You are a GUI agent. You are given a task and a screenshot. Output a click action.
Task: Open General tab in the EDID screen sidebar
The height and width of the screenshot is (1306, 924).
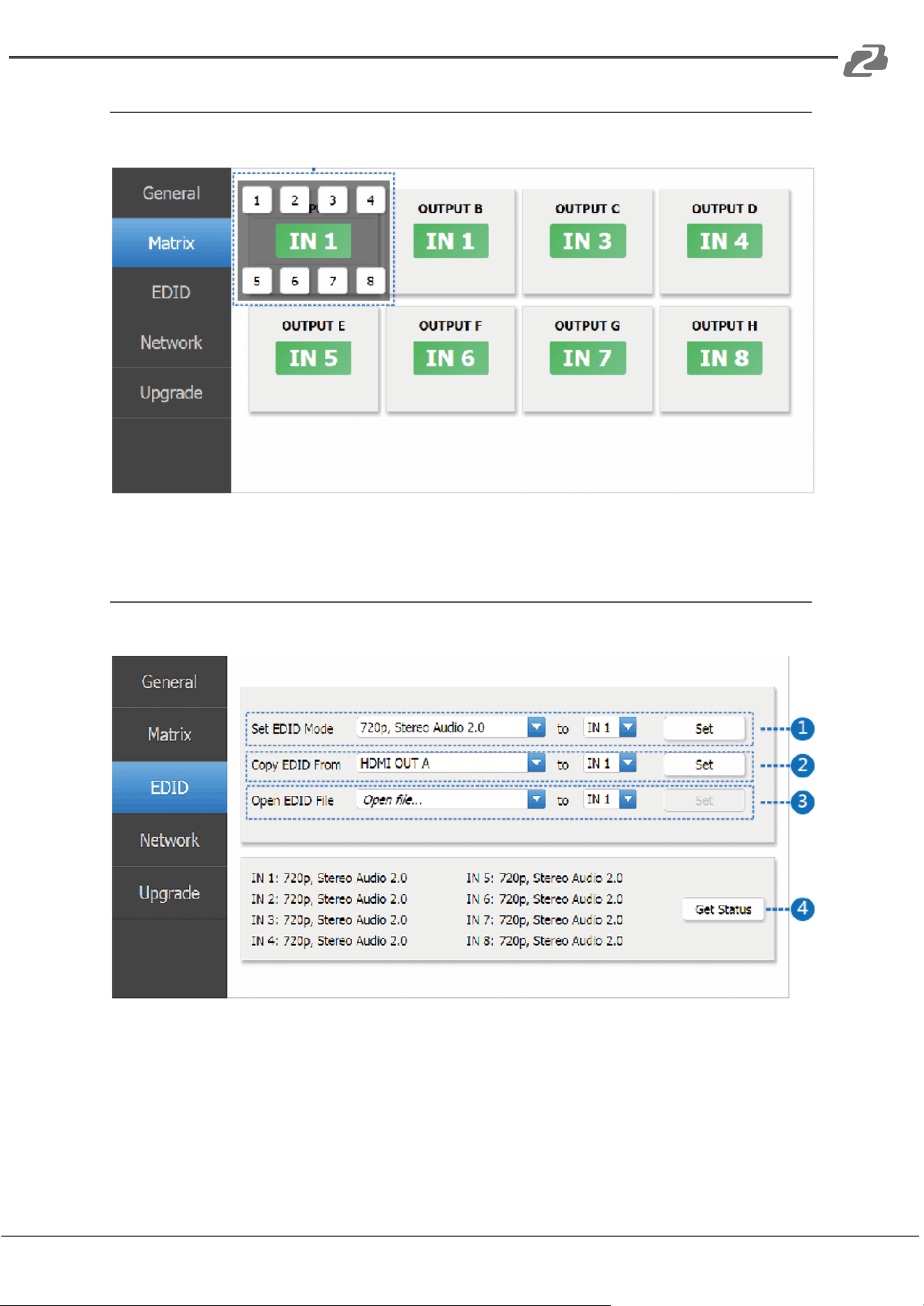click(x=169, y=682)
